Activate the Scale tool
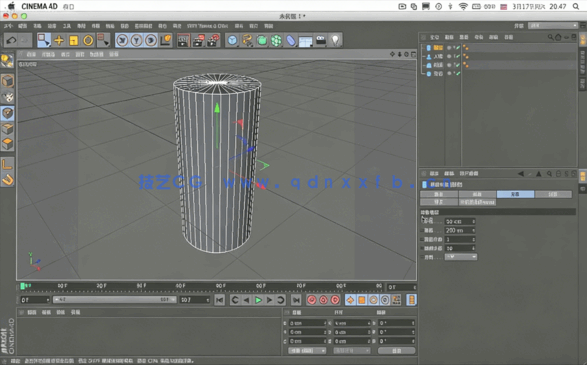Screen dimensions: 587x365 (x=74, y=40)
